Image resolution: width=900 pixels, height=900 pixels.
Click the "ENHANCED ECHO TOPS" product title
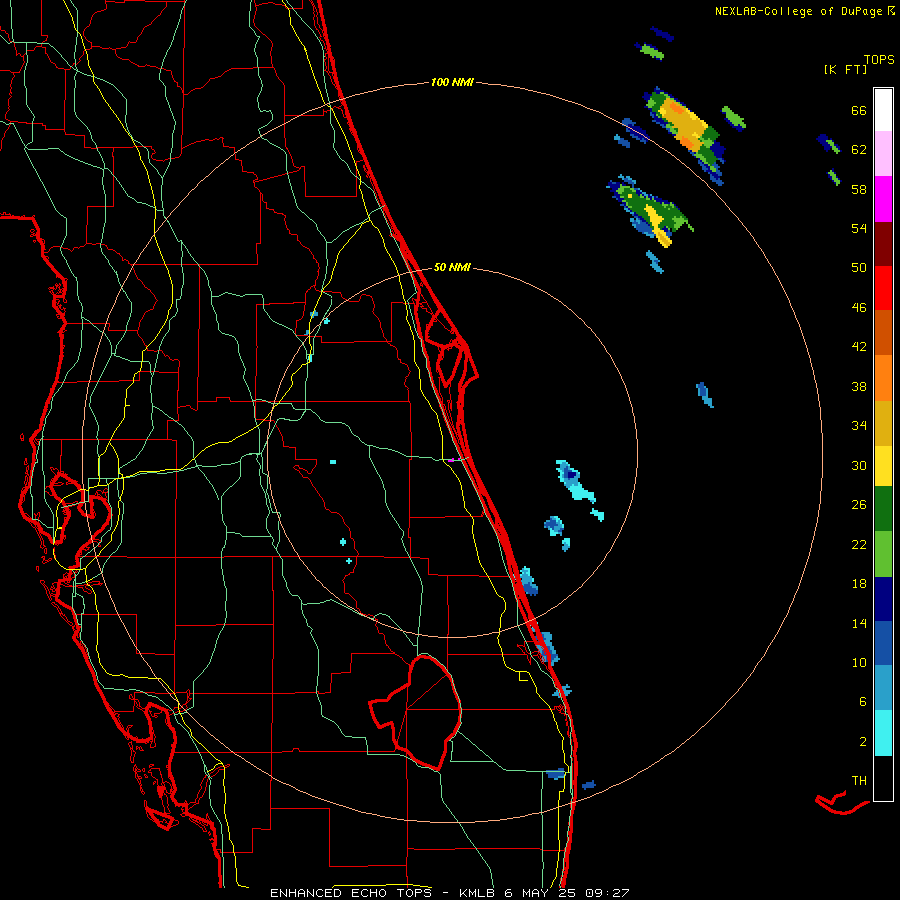click(354, 893)
